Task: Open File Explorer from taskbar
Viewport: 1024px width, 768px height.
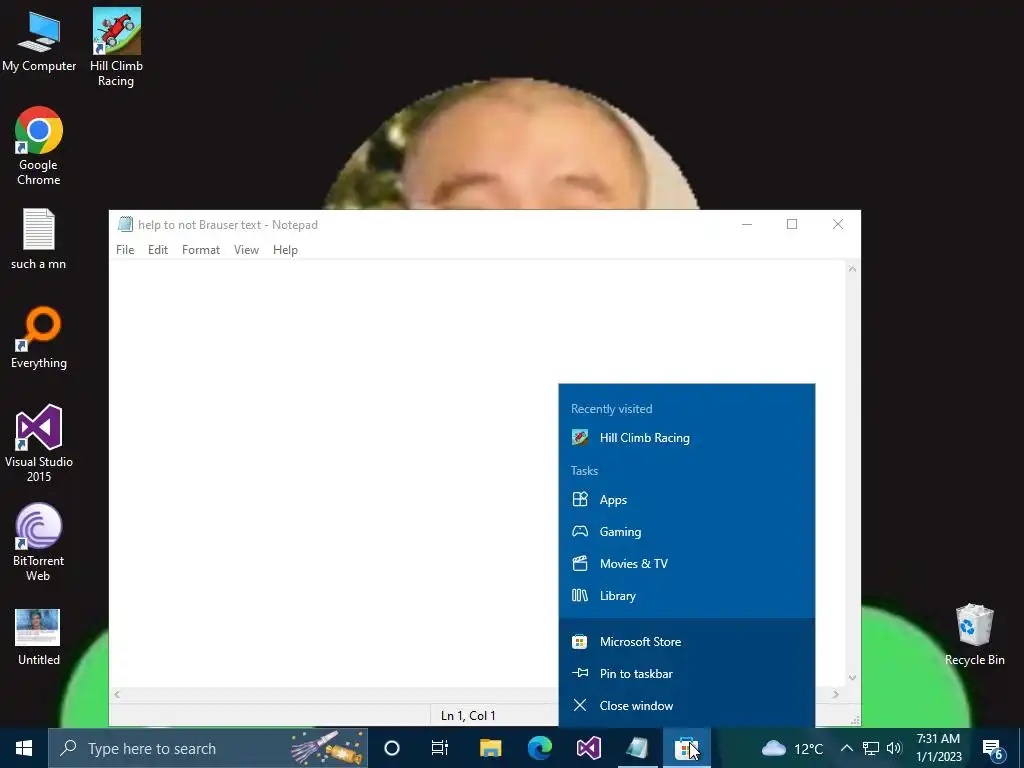Action: 490,748
